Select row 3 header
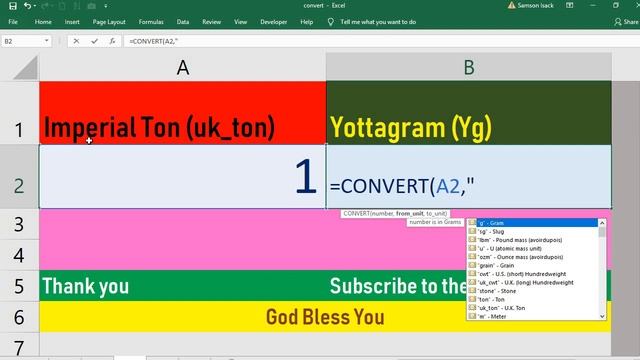The width and height of the screenshot is (640, 360). coord(19,224)
